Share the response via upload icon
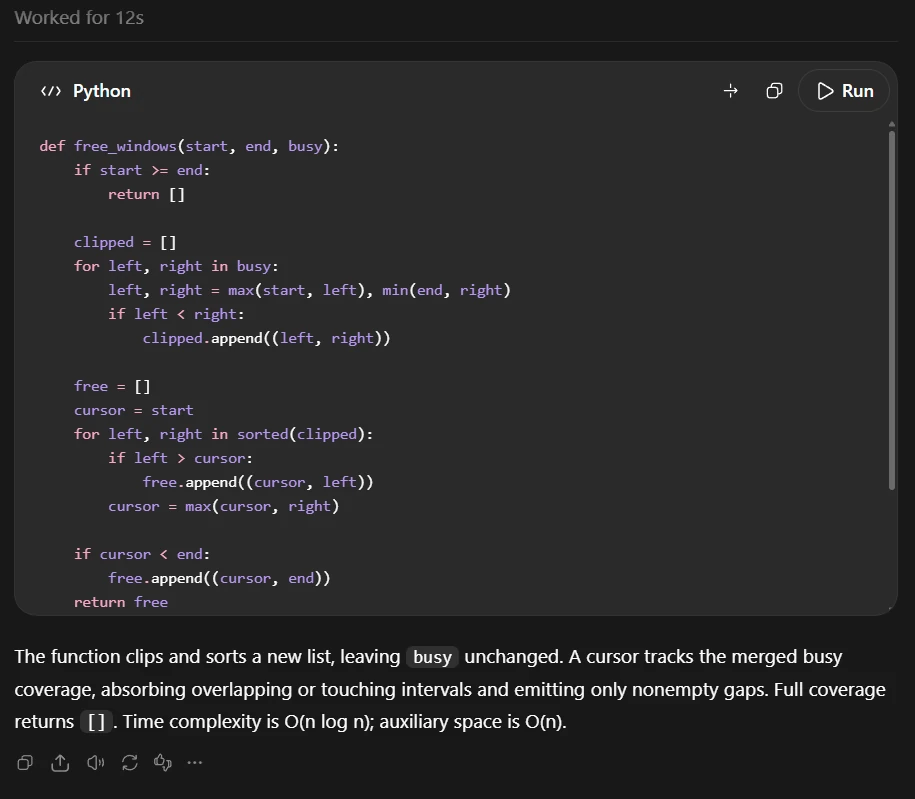The image size is (915, 799). click(60, 763)
